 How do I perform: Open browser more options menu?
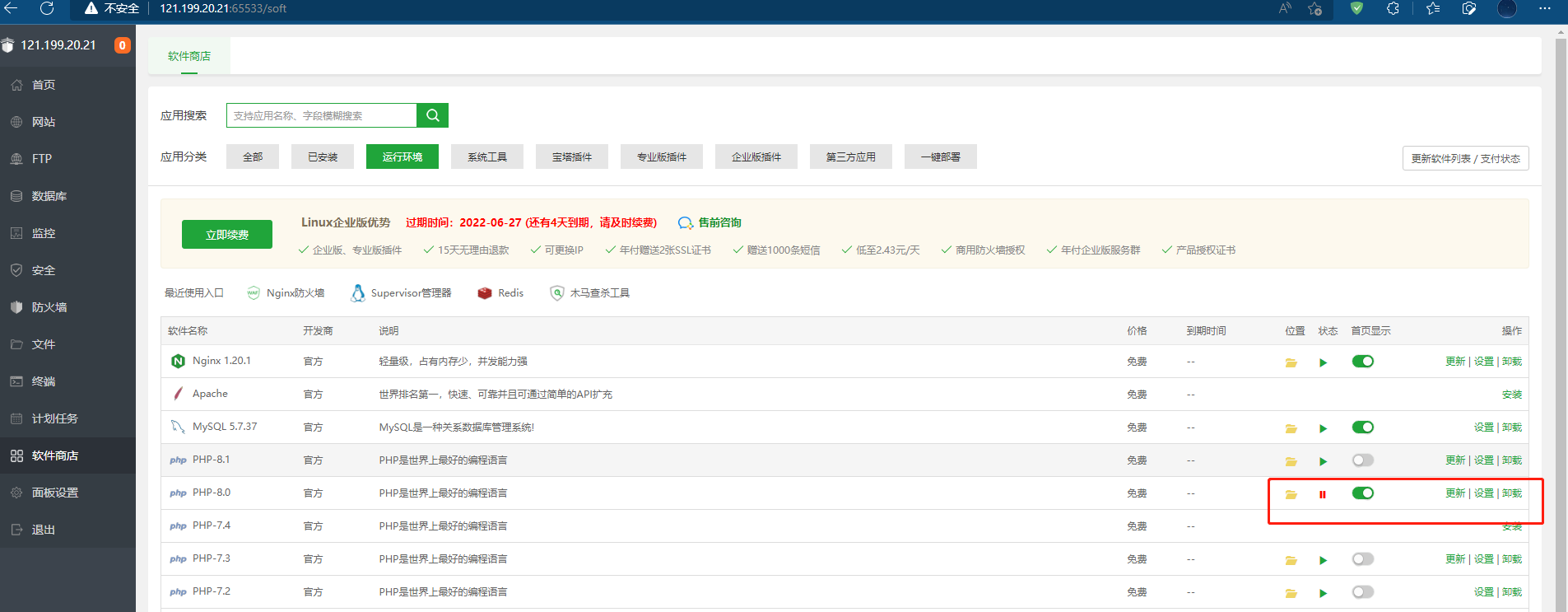1545,8
